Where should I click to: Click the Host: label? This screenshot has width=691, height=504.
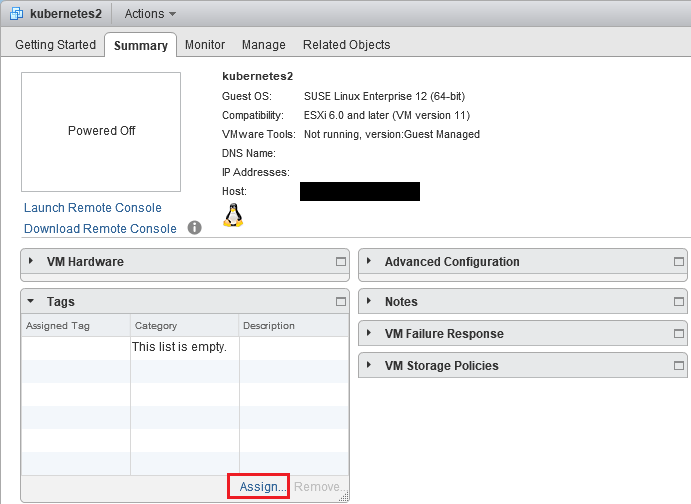pyautogui.click(x=234, y=191)
